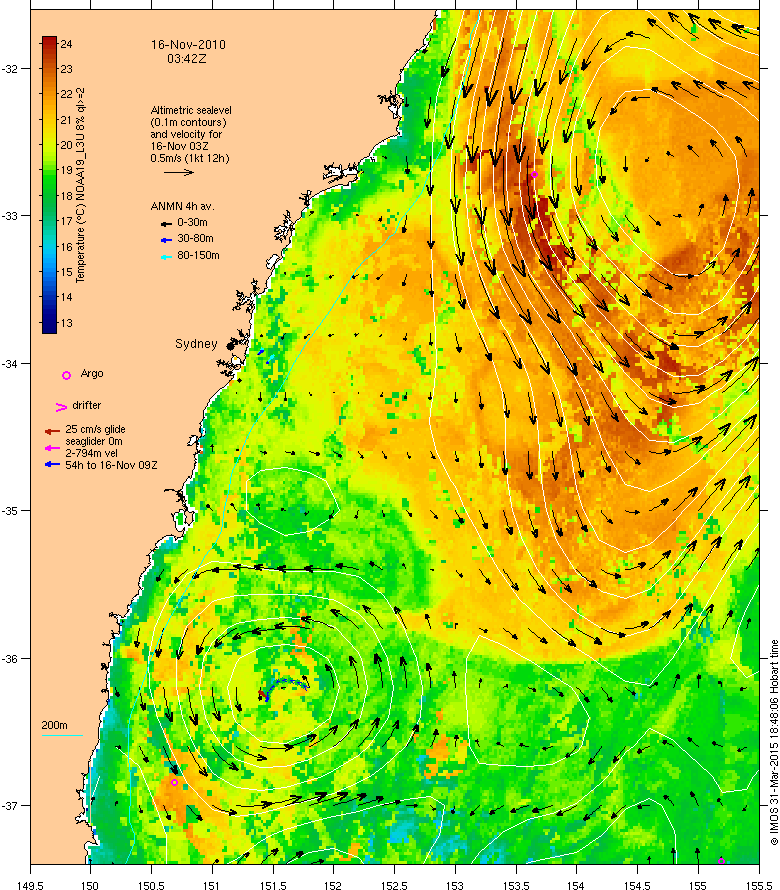Click the 0.5m/s (1kt 12h) label
Viewport: 780px width, 890px height.
190,158
